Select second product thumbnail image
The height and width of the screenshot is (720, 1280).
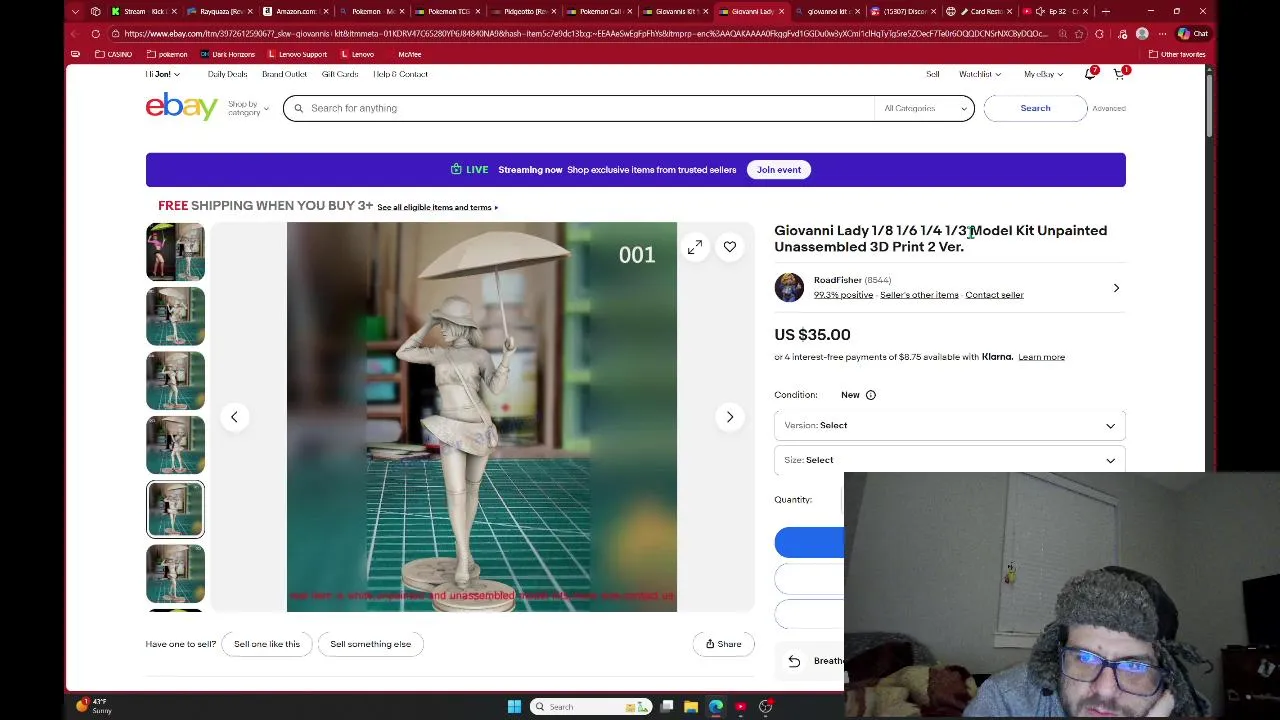pos(176,316)
